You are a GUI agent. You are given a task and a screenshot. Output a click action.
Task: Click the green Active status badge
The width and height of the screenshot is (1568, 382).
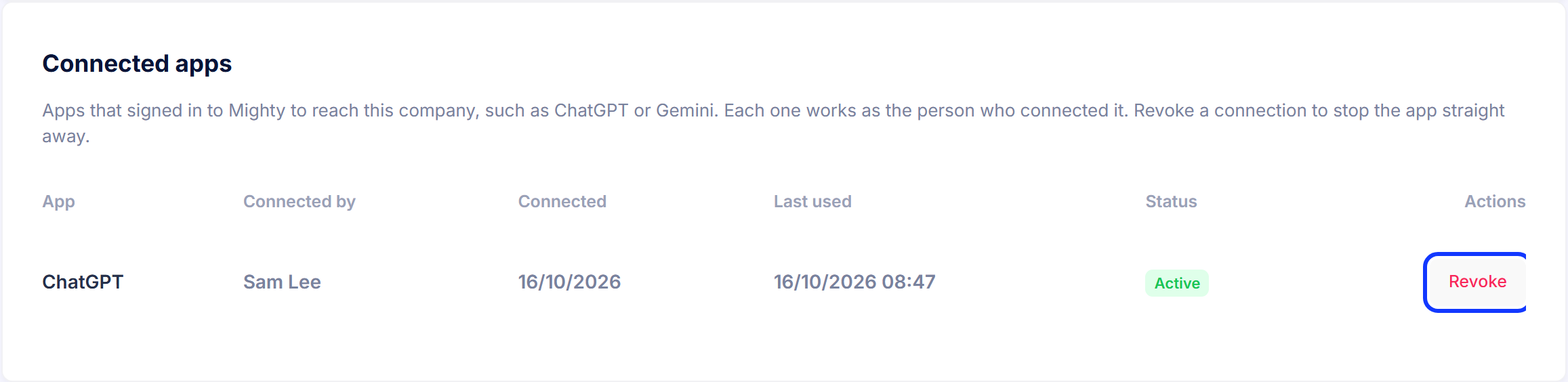click(x=1177, y=283)
